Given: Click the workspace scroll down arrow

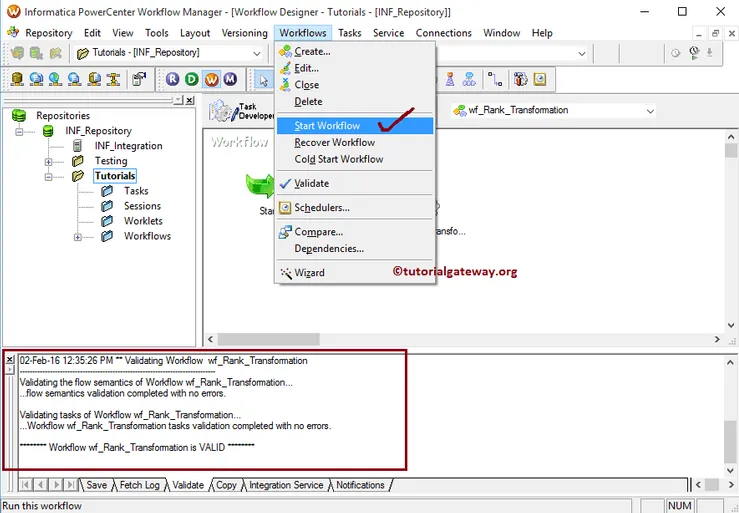Looking at the screenshot, I should coord(731,325).
